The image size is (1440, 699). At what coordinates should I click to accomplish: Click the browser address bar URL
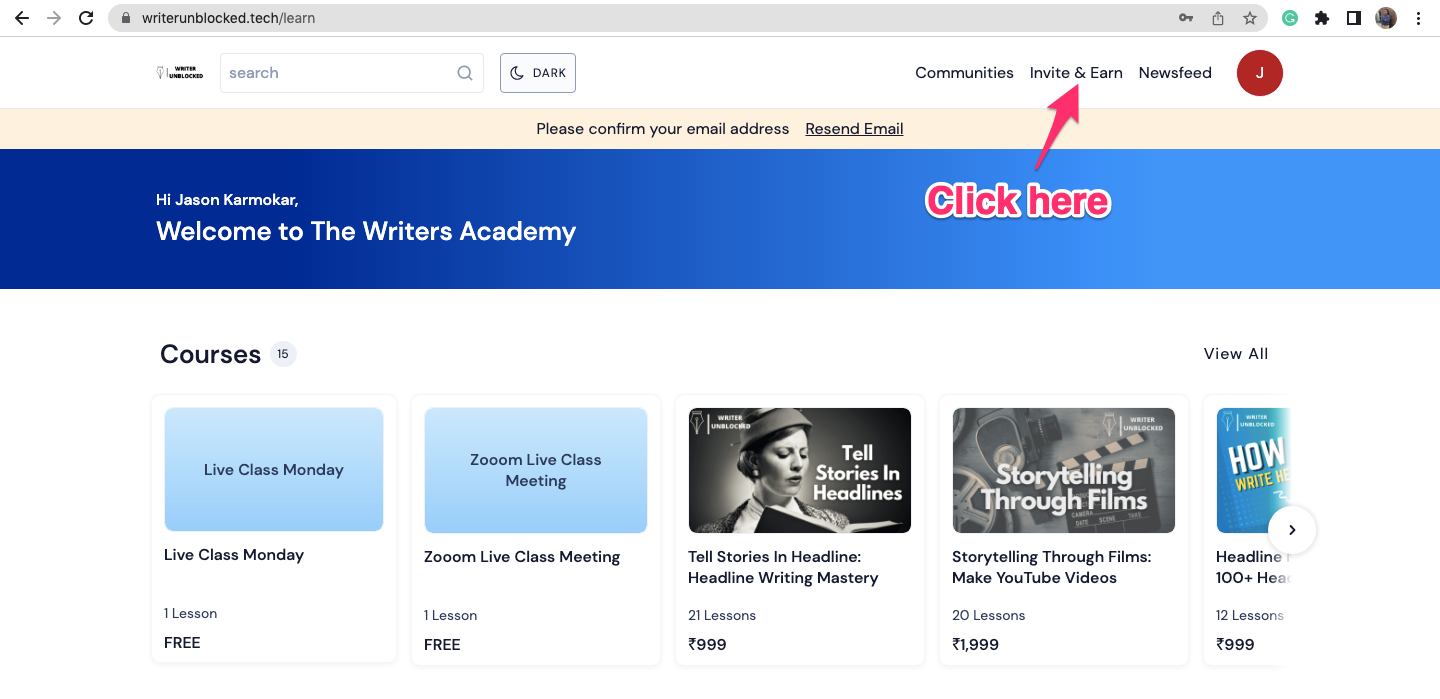pos(229,18)
